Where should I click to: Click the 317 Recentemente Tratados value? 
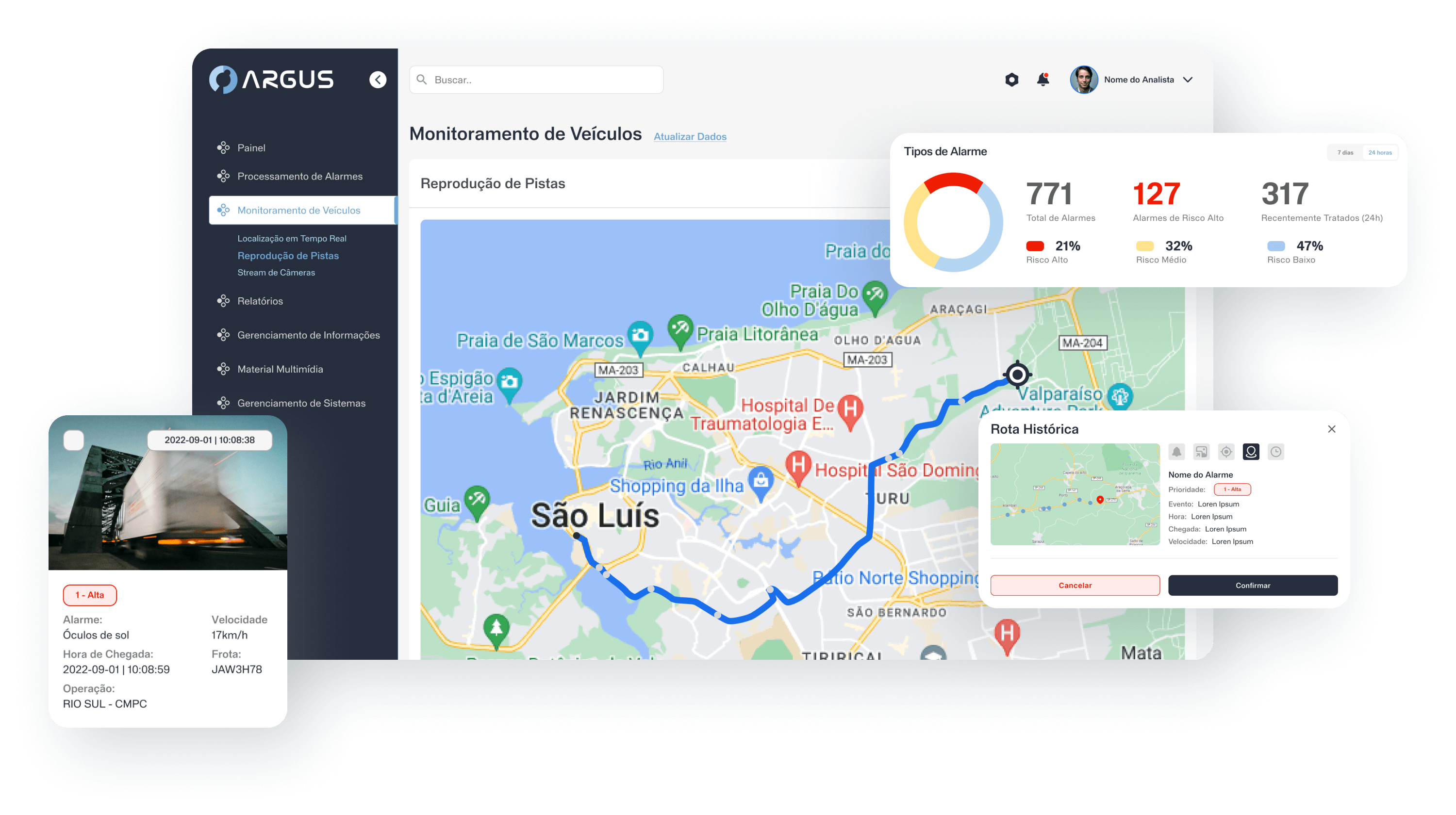pos(1285,194)
